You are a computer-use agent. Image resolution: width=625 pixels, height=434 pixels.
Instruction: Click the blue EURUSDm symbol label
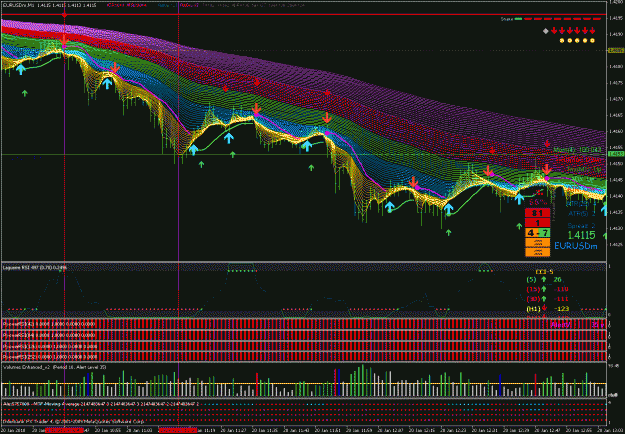(x=576, y=246)
